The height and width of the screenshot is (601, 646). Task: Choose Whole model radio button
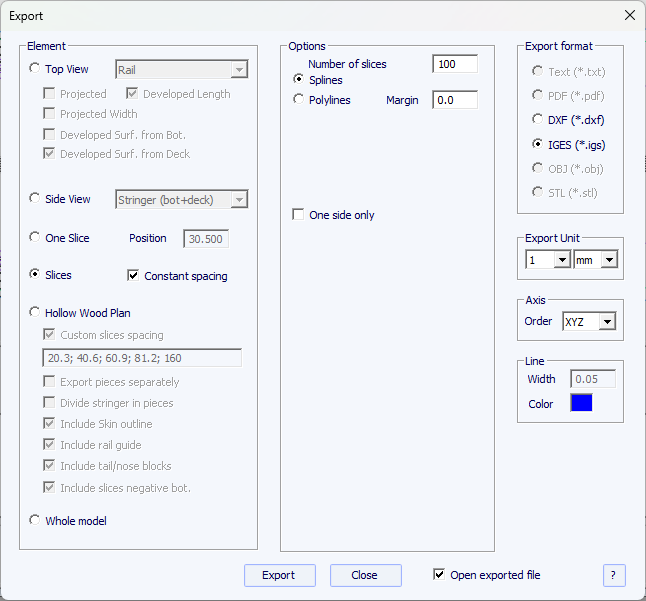pos(36,520)
